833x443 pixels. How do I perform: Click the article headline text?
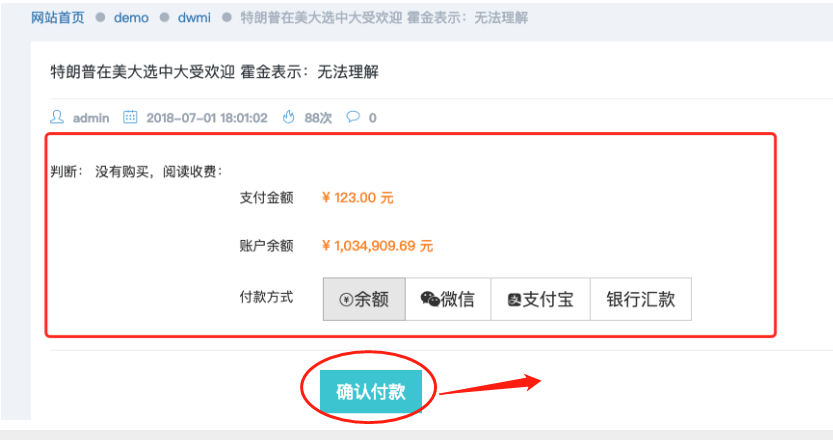pyautogui.click(x=215, y=72)
